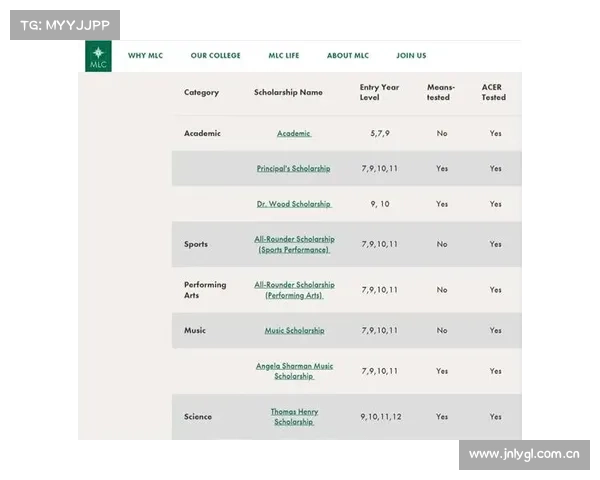Click Academic row's means-tested No value
600x480 pixels.
tap(442, 133)
